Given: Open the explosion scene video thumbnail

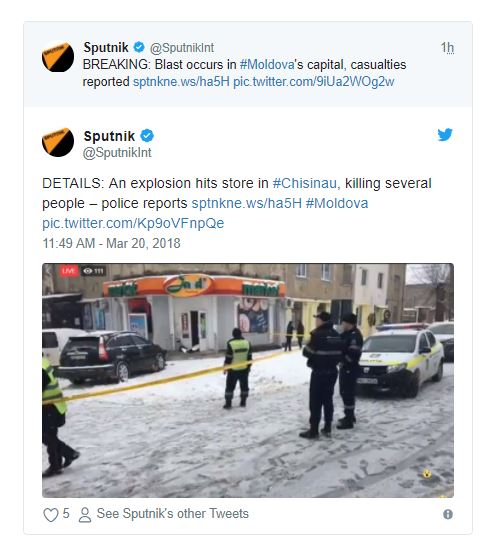Looking at the screenshot, I should 248,380.
